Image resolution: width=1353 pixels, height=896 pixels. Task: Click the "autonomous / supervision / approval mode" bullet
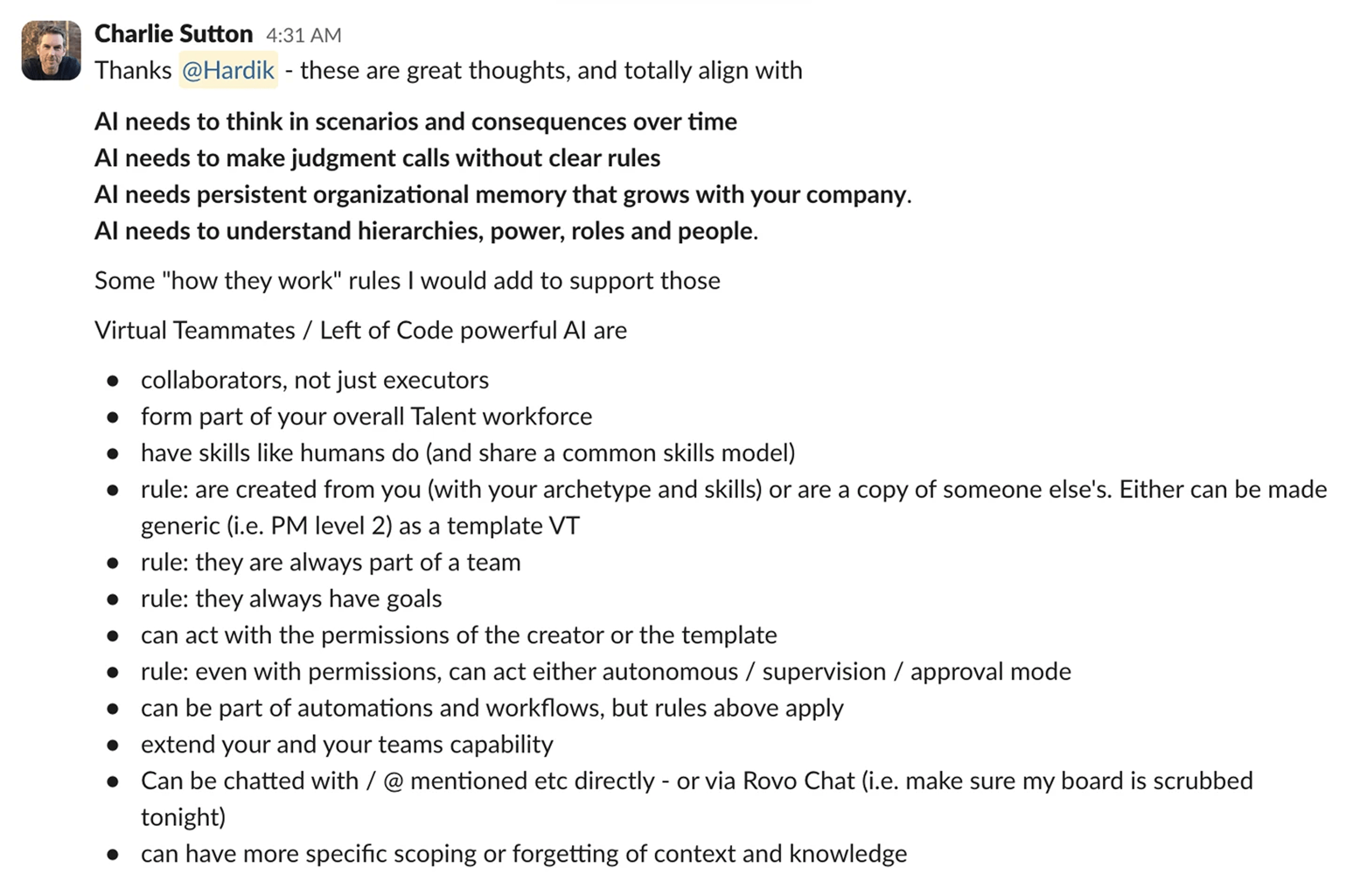click(x=606, y=672)
